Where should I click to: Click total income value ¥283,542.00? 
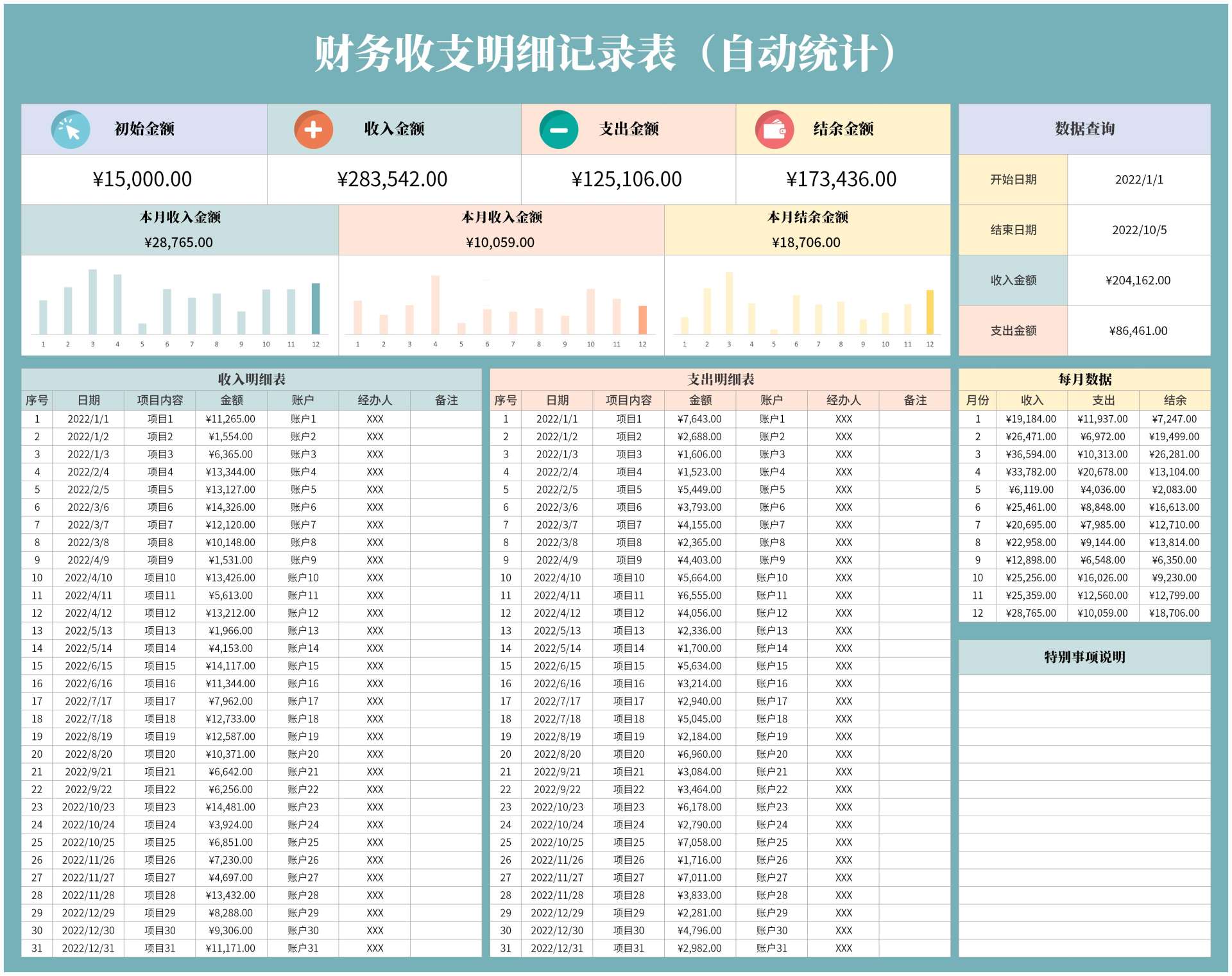pyautogui.click(x=393, y=179)
